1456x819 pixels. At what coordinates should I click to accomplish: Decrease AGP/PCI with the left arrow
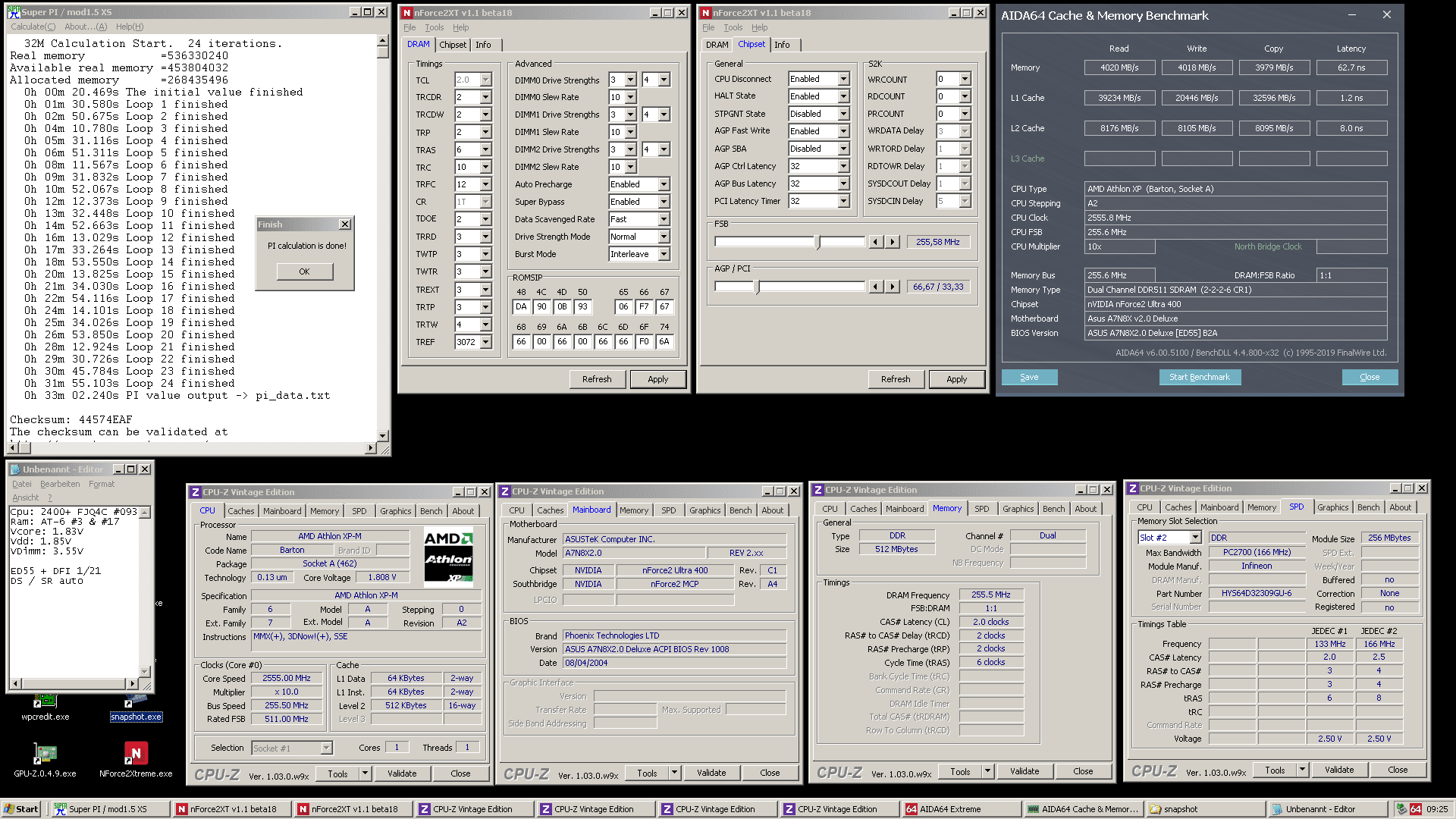click(876, 287)
